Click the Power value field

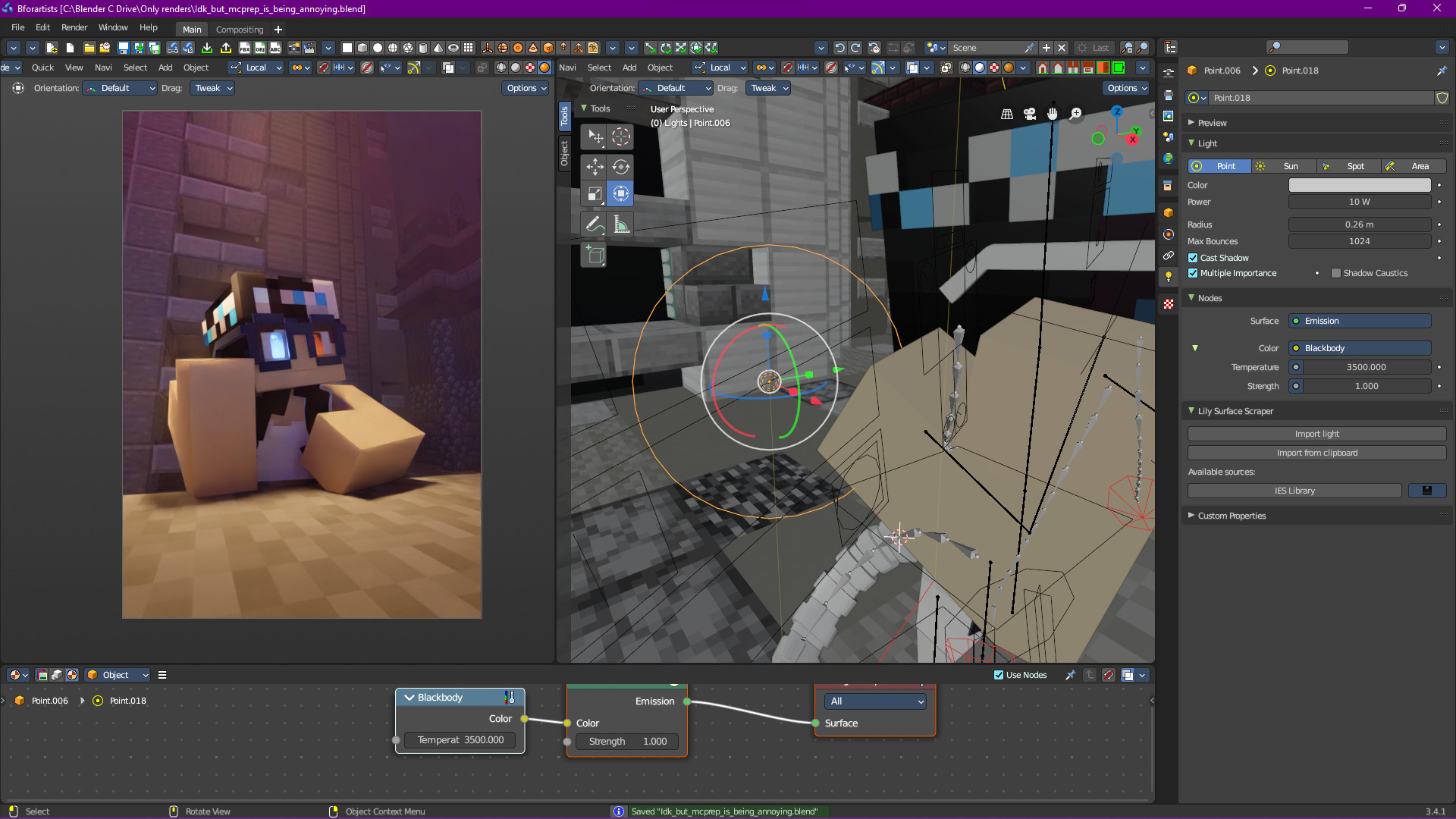1360,202
